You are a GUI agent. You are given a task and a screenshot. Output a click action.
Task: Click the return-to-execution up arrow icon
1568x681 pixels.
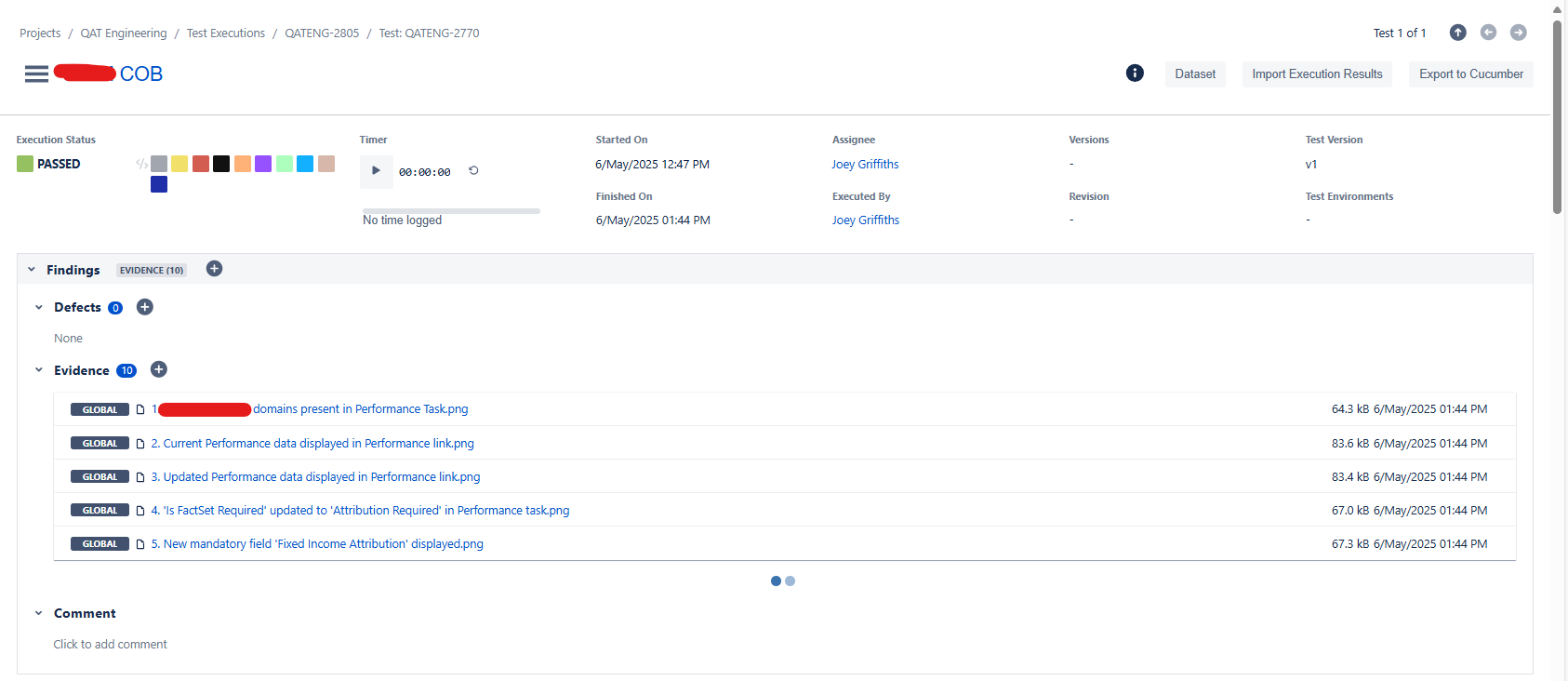(1458, 33)
